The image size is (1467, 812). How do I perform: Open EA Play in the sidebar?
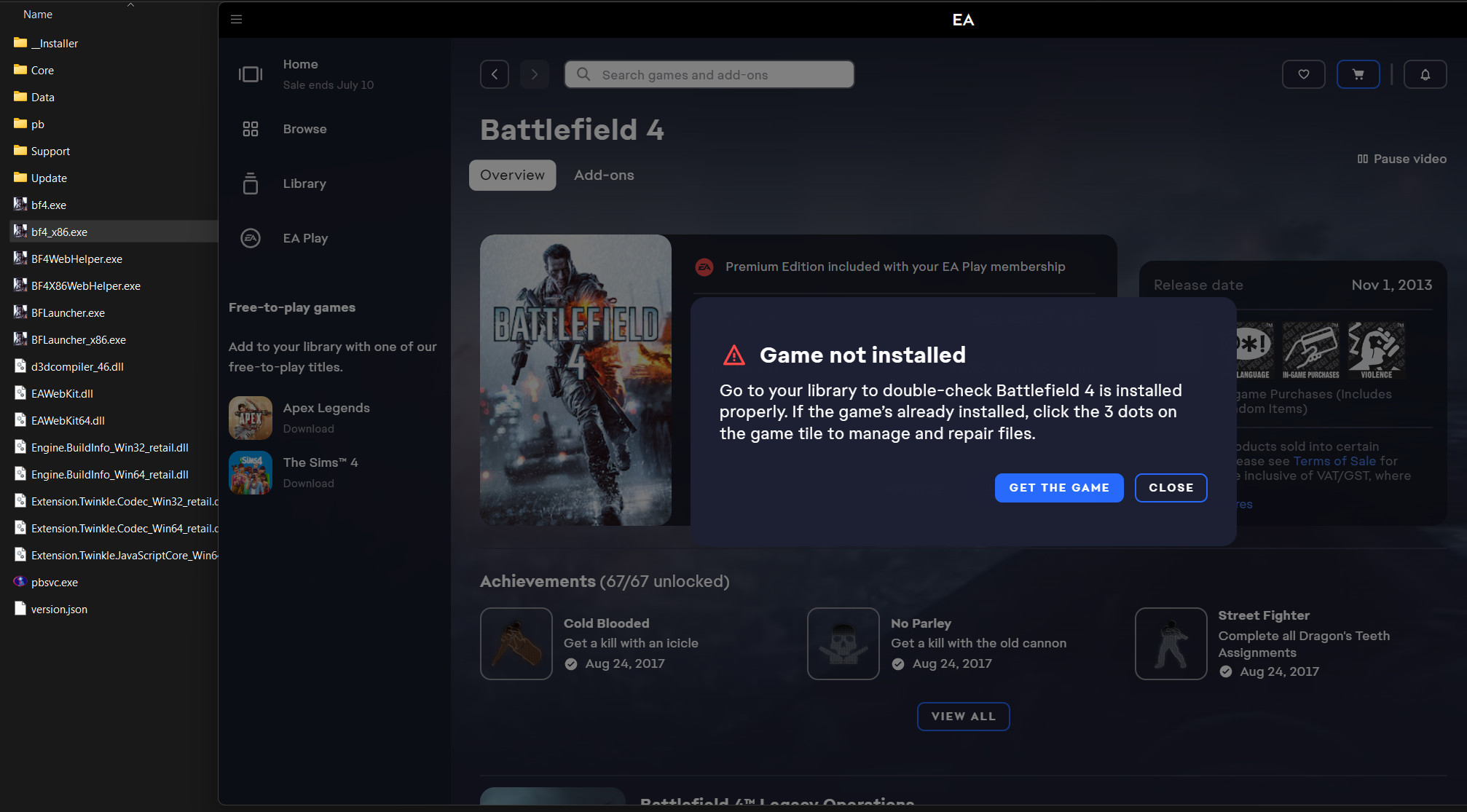[306, 238]
